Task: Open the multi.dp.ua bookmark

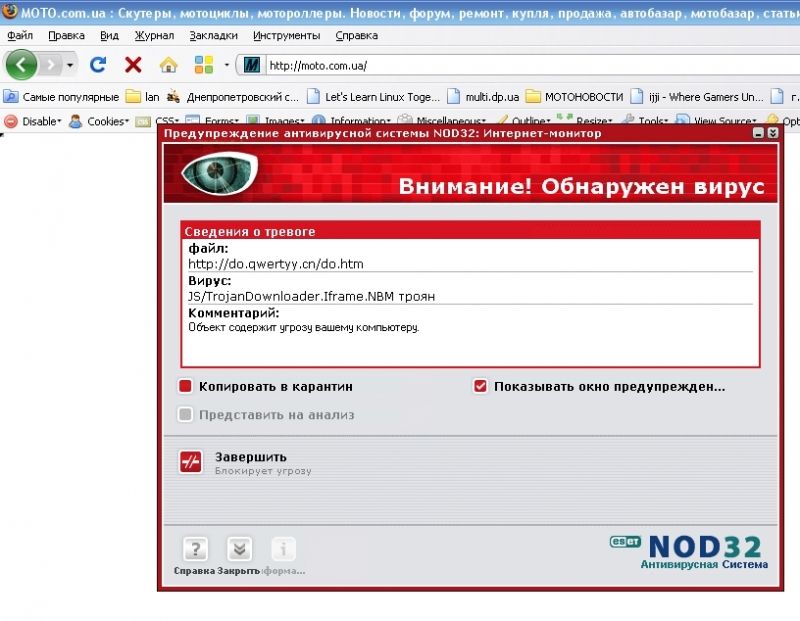Action: point(483,96)
